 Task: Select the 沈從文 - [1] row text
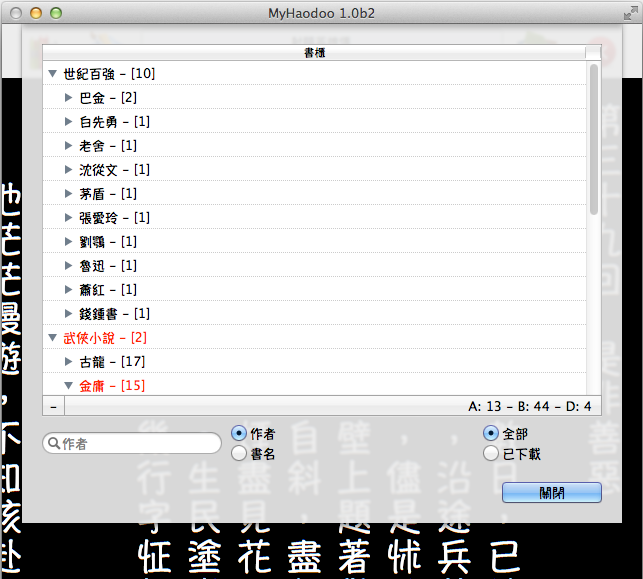(114, 170)
